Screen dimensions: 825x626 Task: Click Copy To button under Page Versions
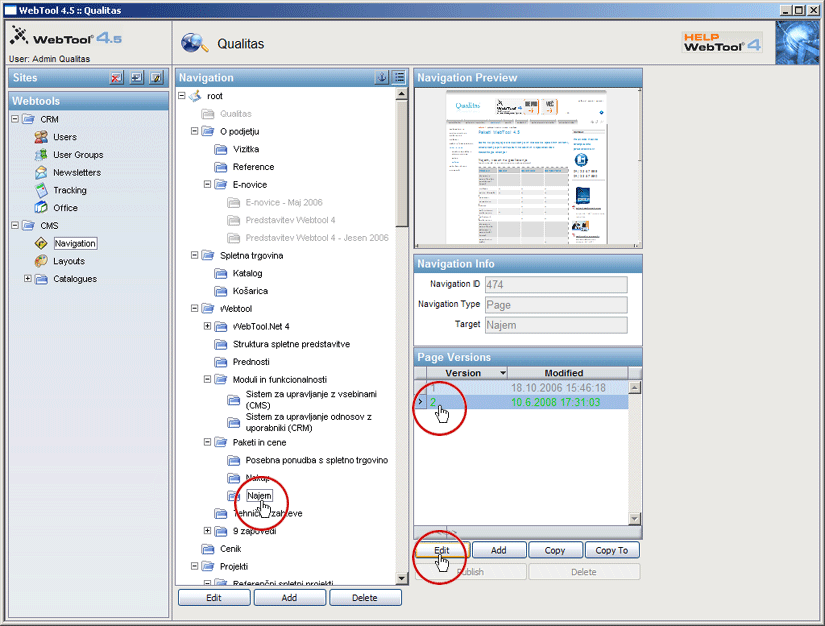point(611,550)
